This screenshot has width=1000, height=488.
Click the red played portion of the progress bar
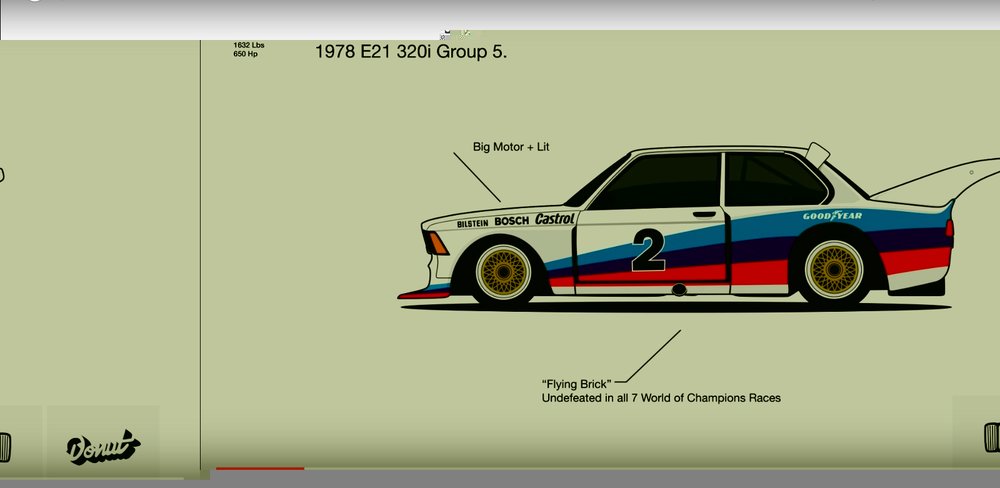(x=260, y=469)
